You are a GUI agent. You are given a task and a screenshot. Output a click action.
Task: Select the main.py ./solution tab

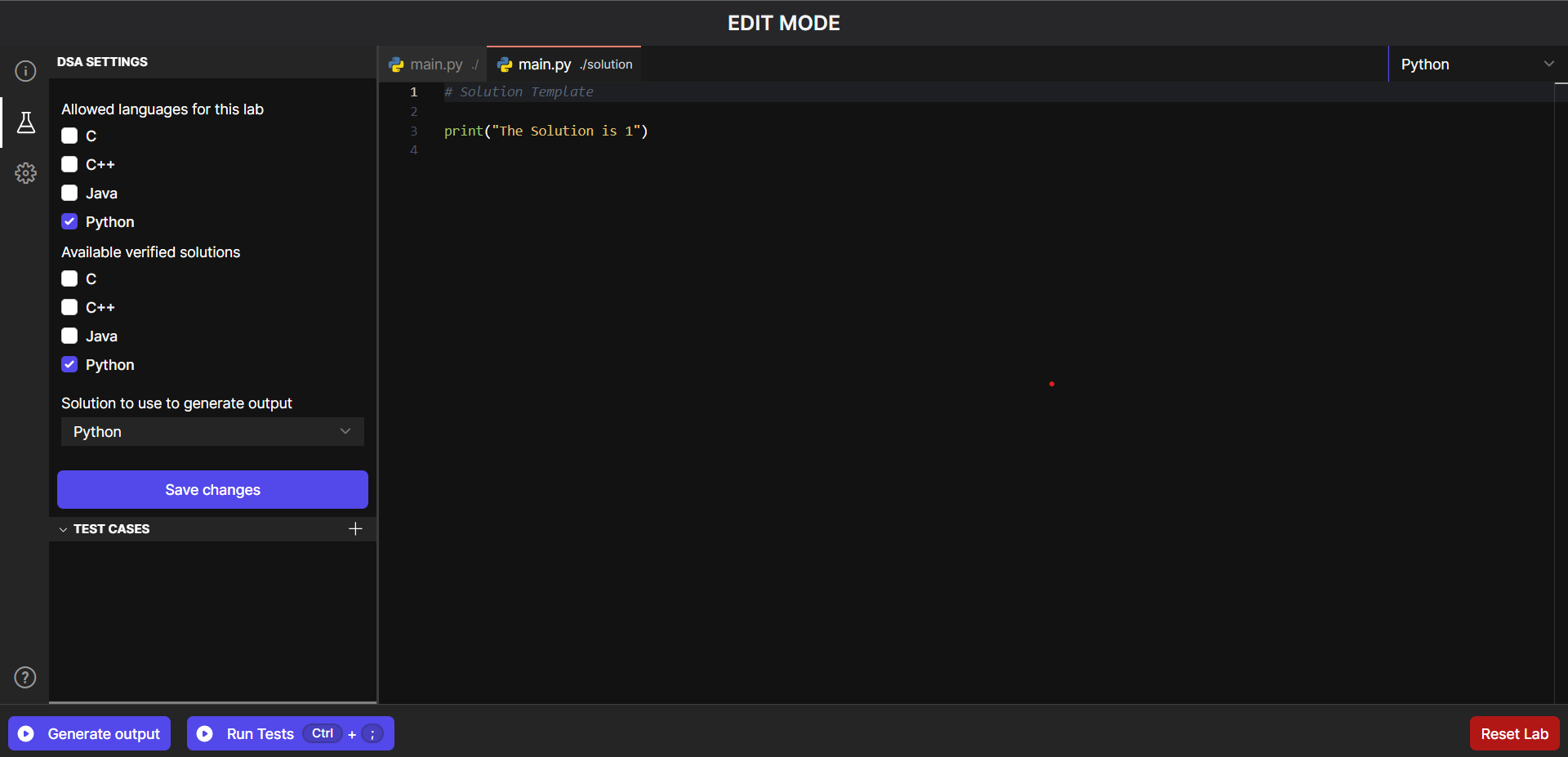564,65
